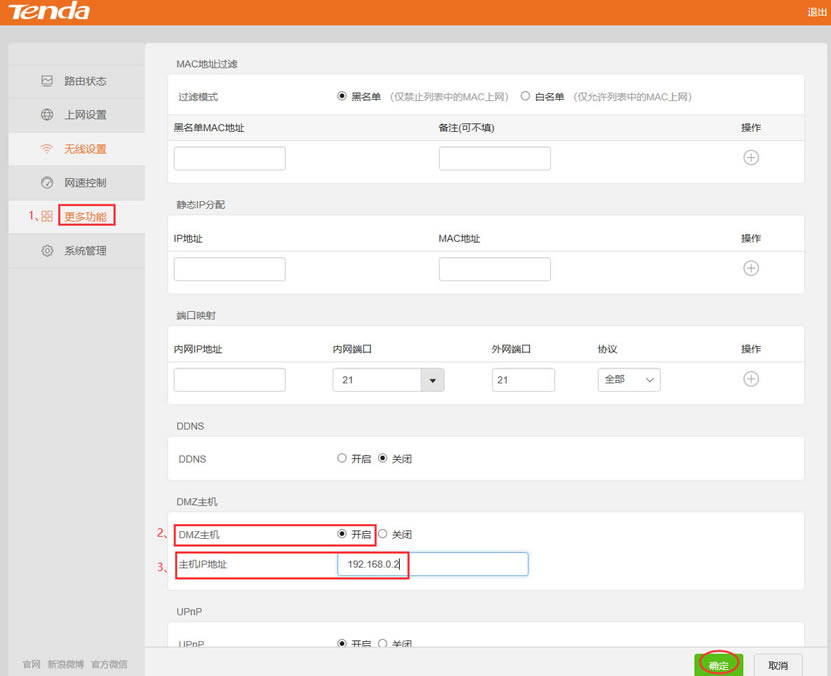Image resolution: width=831 pixels, height=676 pixels.
Task: Enable DDNS by selecting 开启
Action: [341, 458]
